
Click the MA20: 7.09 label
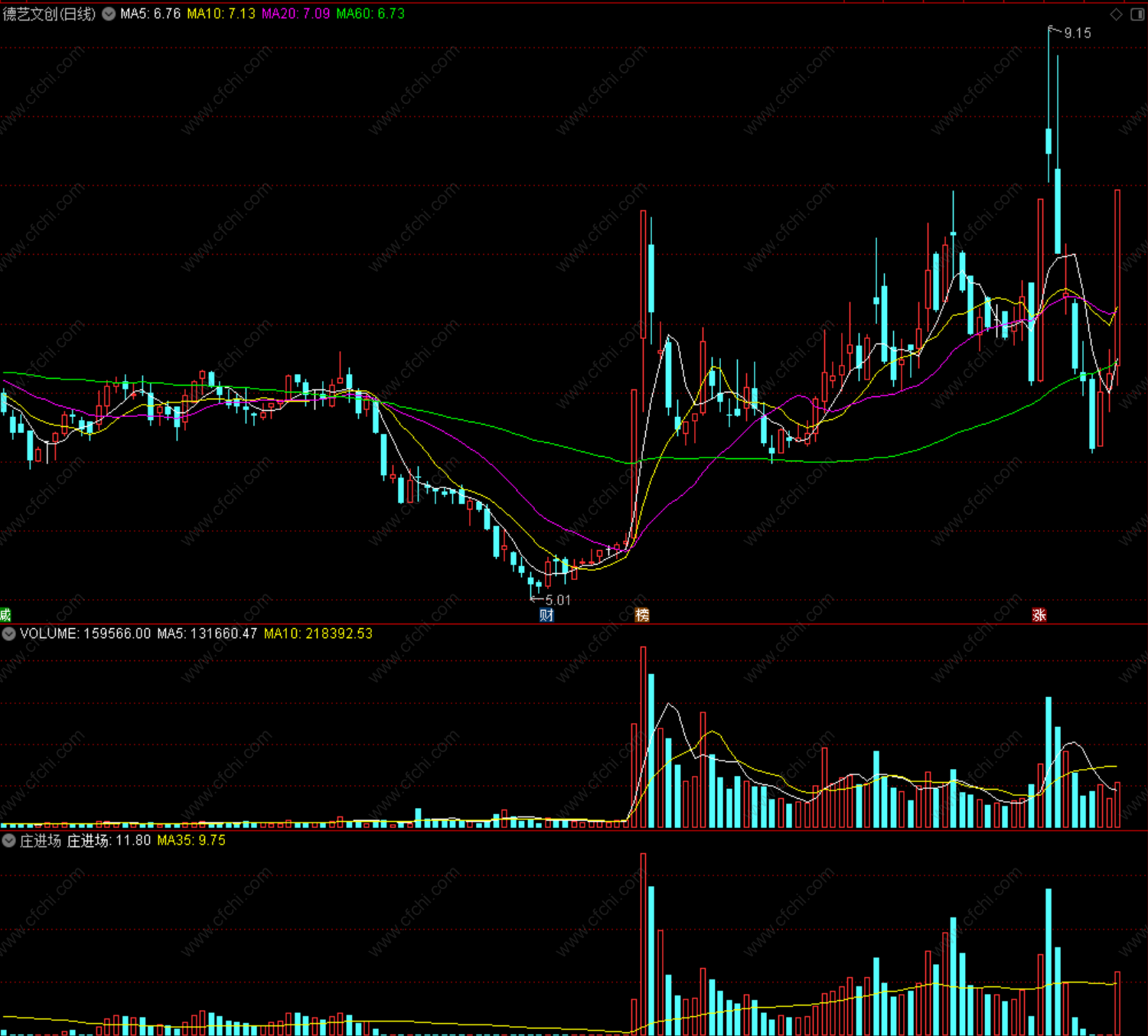point(295,14)
